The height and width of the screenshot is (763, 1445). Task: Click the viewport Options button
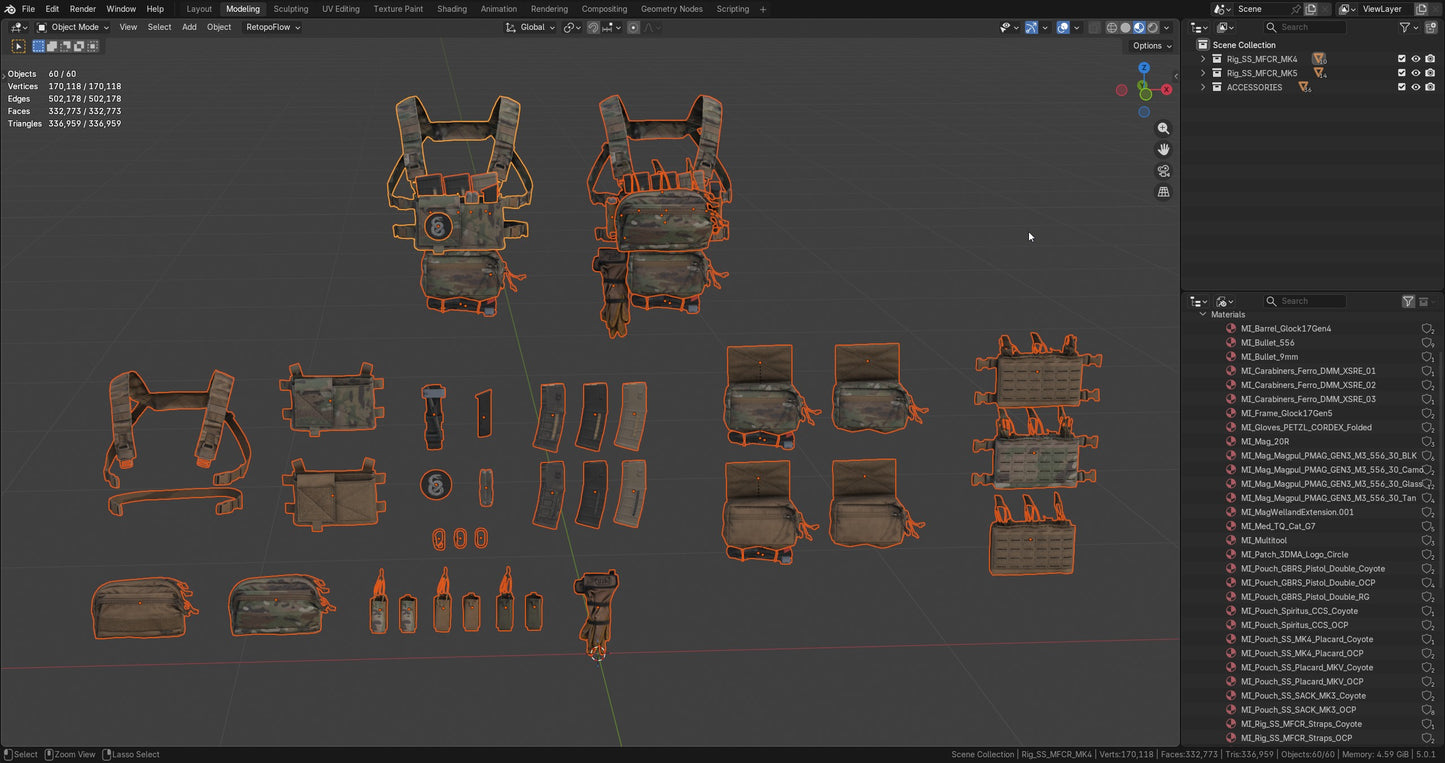click(1151, 46)
